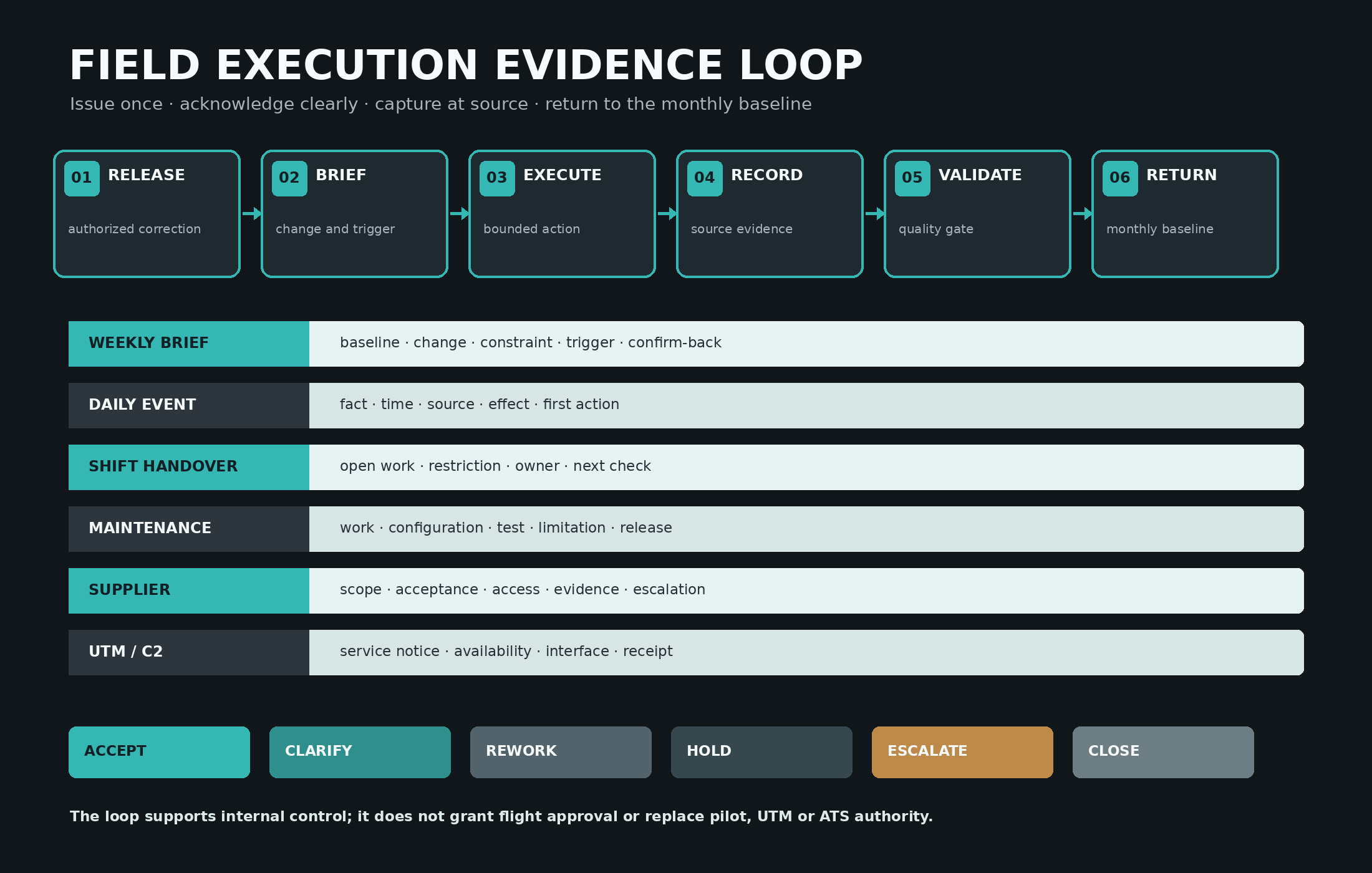Click 'quality gate' text
Image resolution: width=1372 pixels, height=873 pixels.
click(x=936, y=229)
